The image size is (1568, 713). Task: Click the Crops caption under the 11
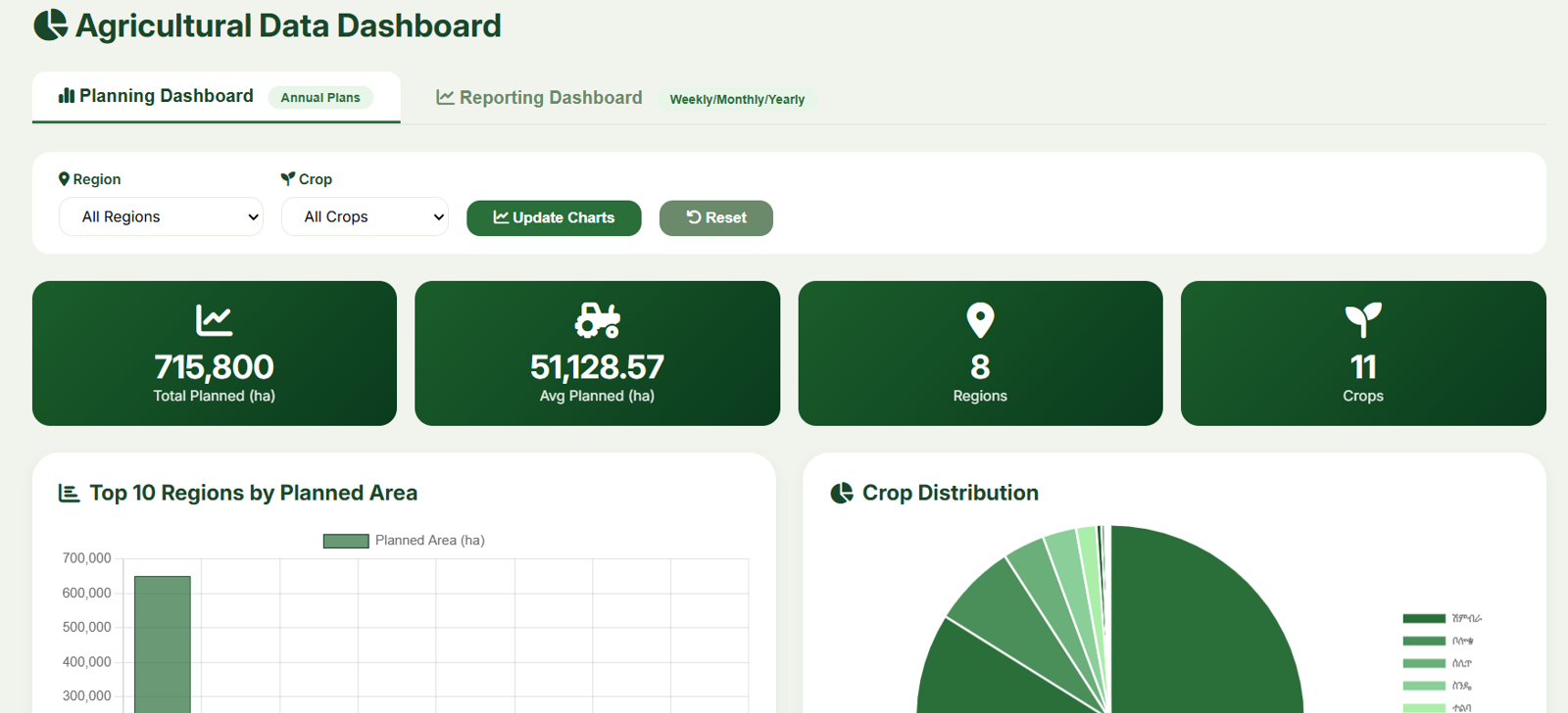pos(1363,396)
